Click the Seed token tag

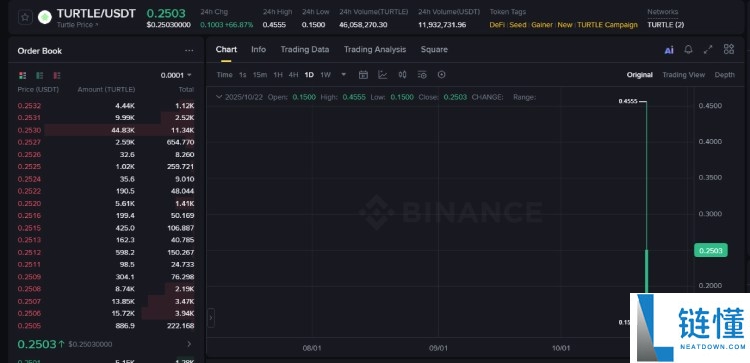pos(518,25)
